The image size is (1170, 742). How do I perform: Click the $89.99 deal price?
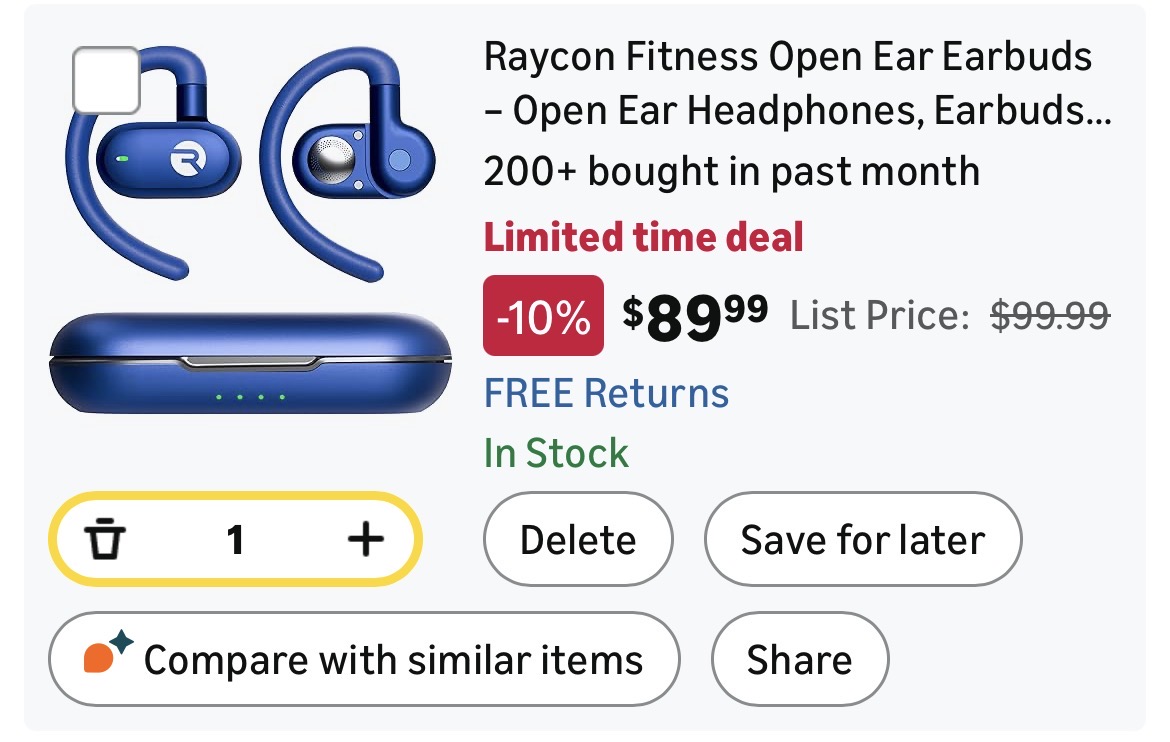click(x=696, y=316)
